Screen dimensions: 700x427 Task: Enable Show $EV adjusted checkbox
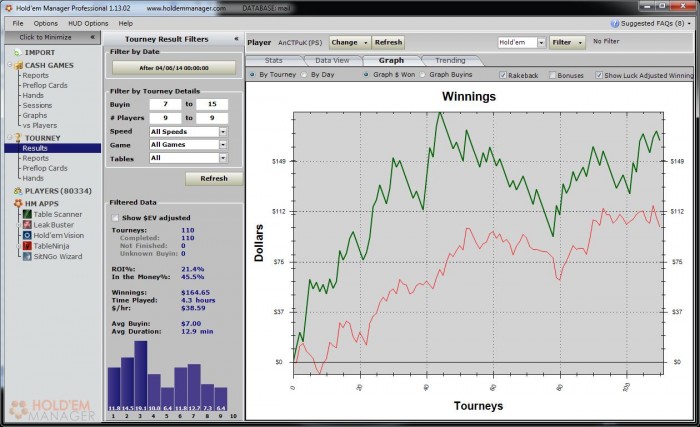tap(115, 218)
